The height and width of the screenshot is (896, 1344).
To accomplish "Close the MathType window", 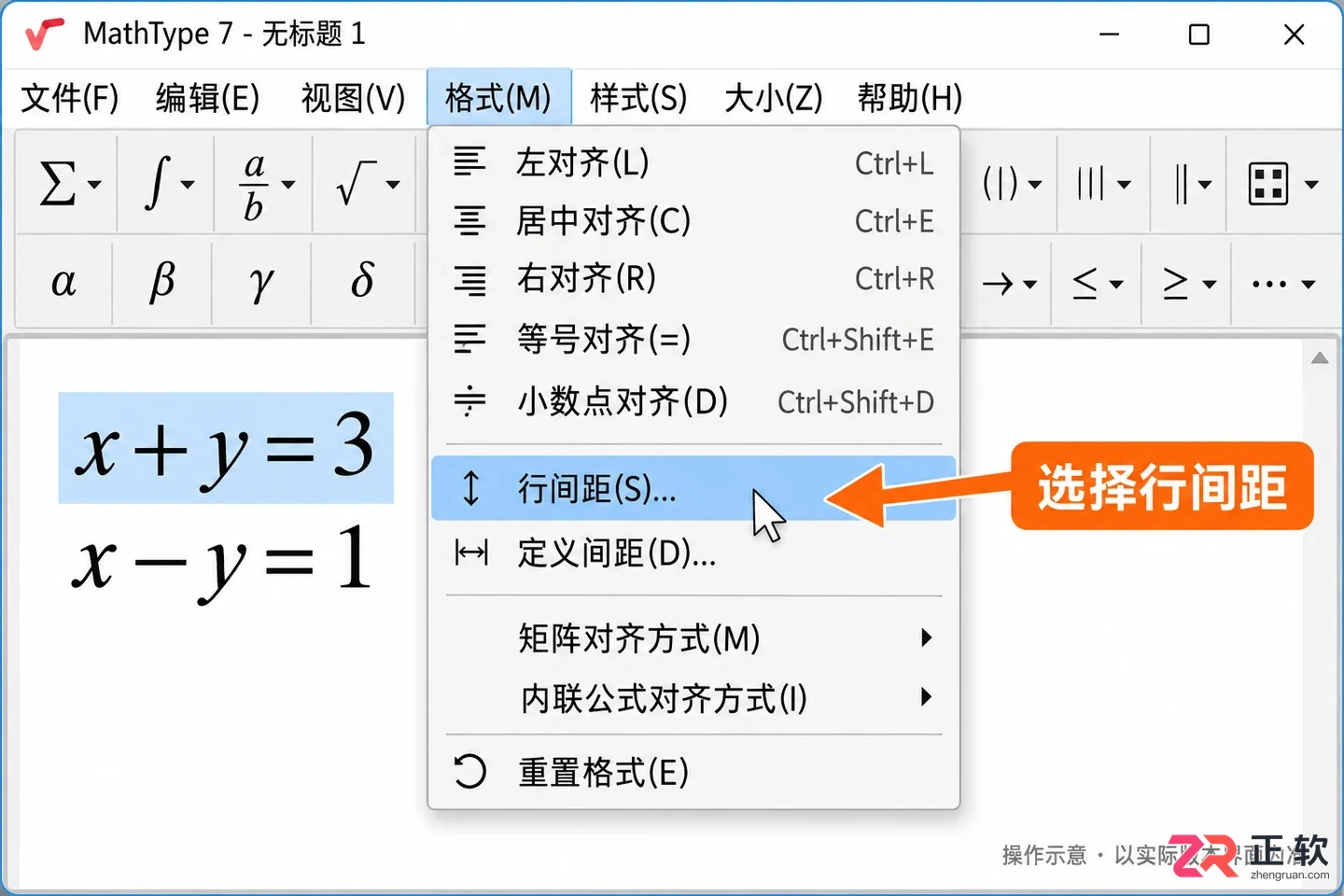I will tap(1294, 35).
